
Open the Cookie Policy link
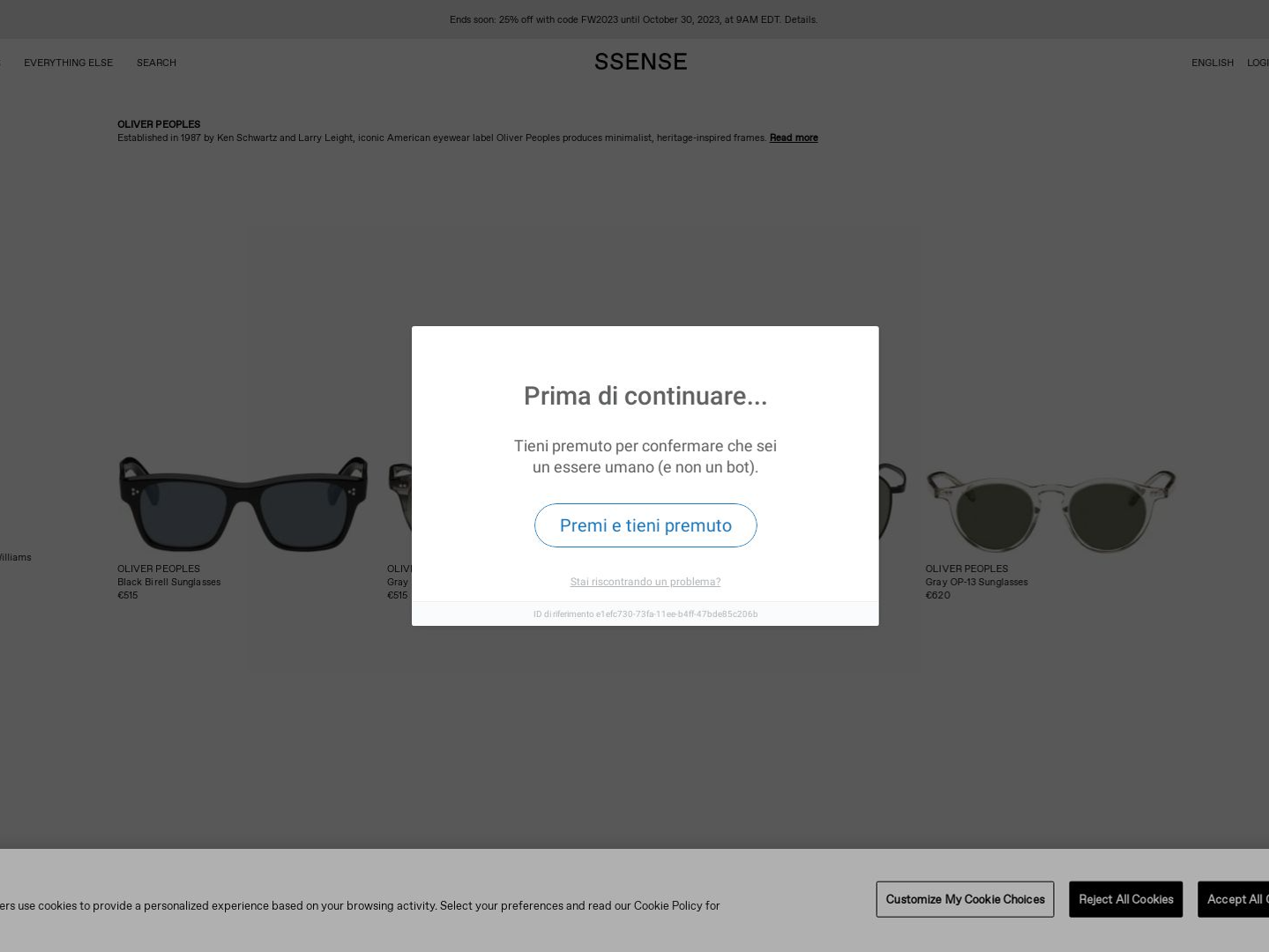668,905
